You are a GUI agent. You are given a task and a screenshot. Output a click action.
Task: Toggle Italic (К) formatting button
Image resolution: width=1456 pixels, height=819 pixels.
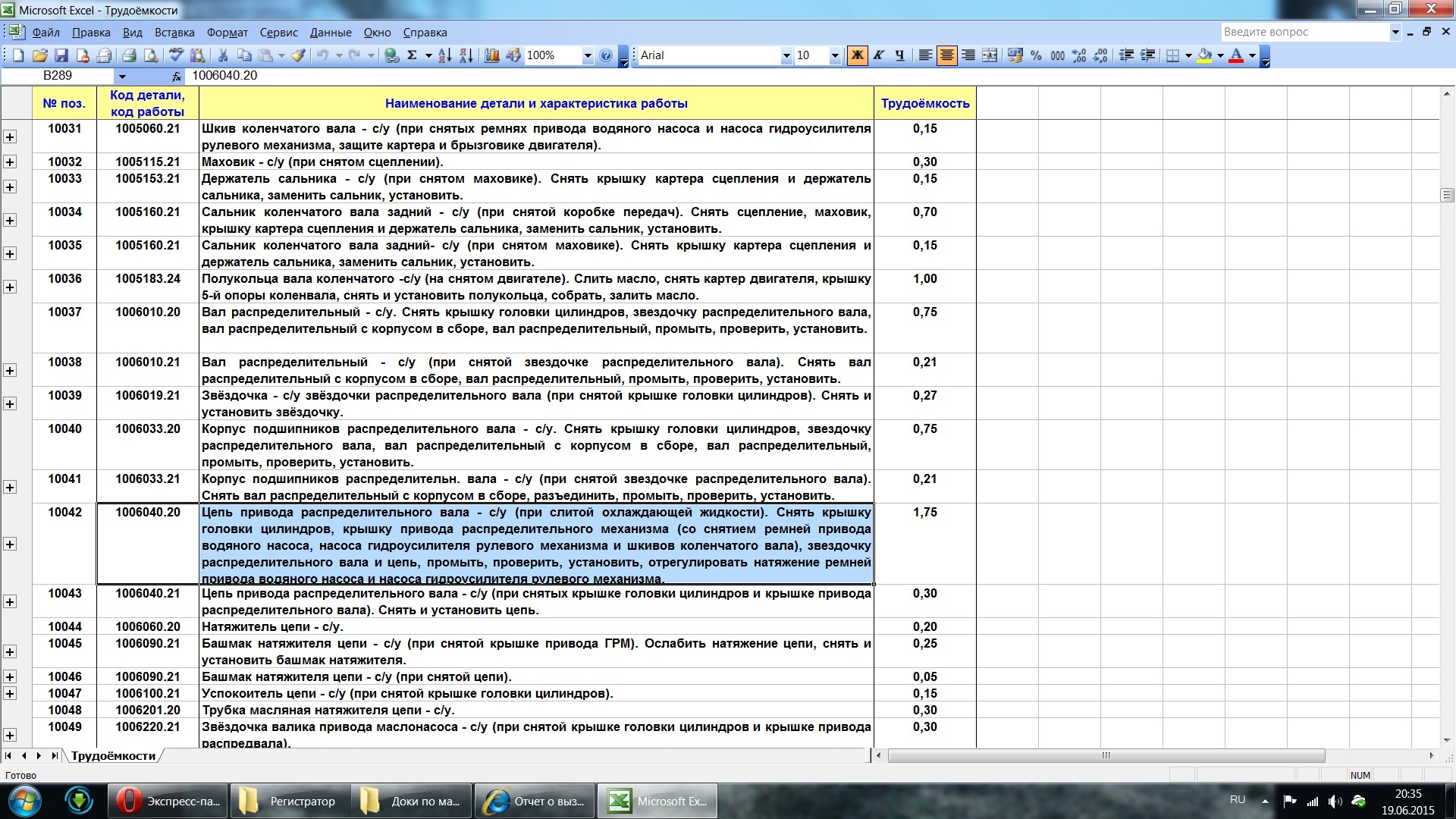point(878,55)
